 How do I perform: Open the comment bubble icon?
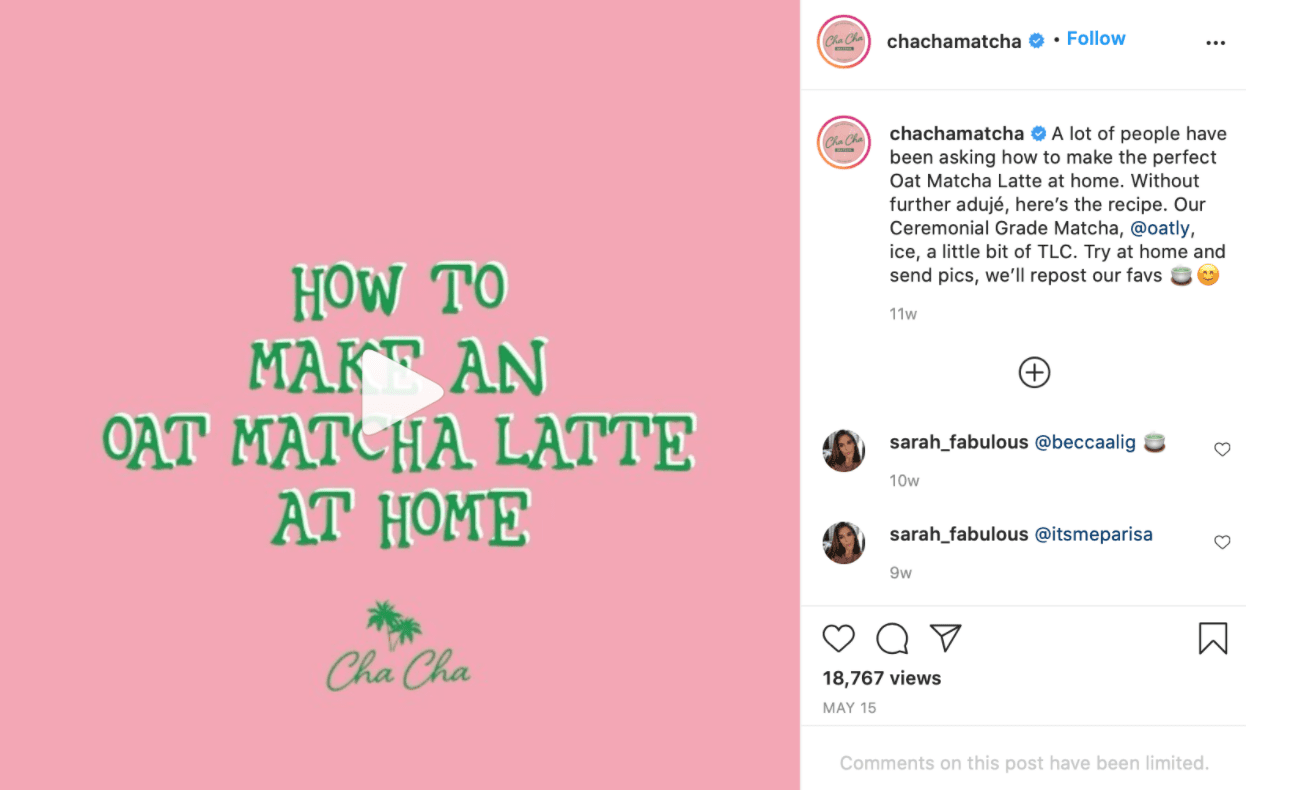click(x=892, y=638)
